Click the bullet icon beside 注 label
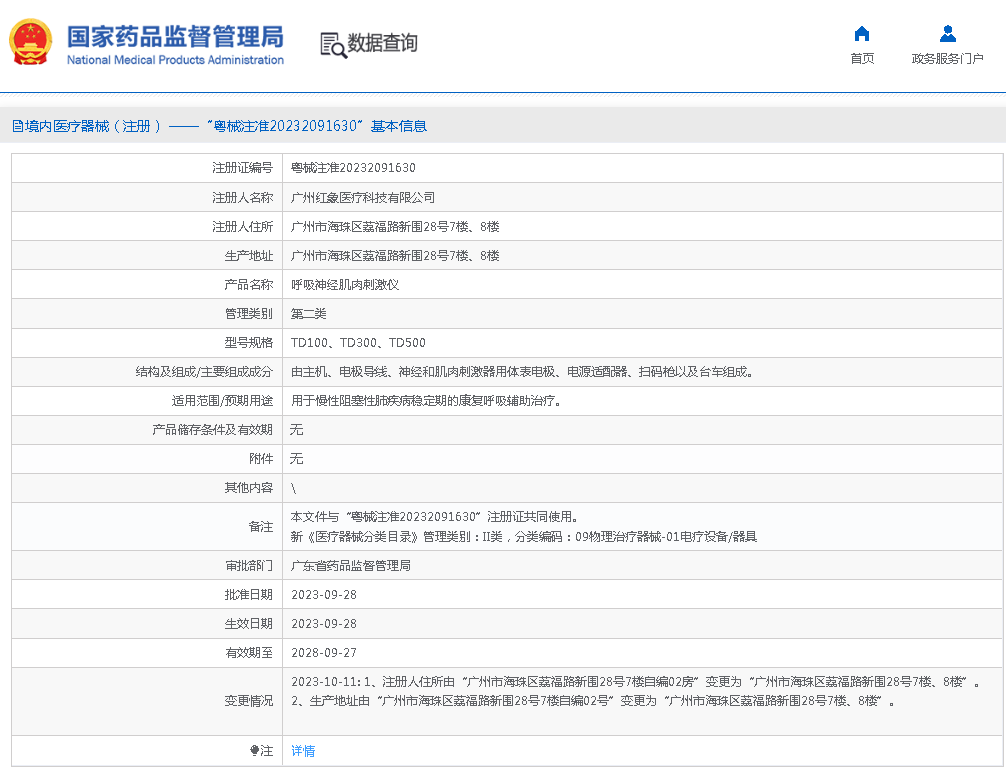 pos(254,751)
